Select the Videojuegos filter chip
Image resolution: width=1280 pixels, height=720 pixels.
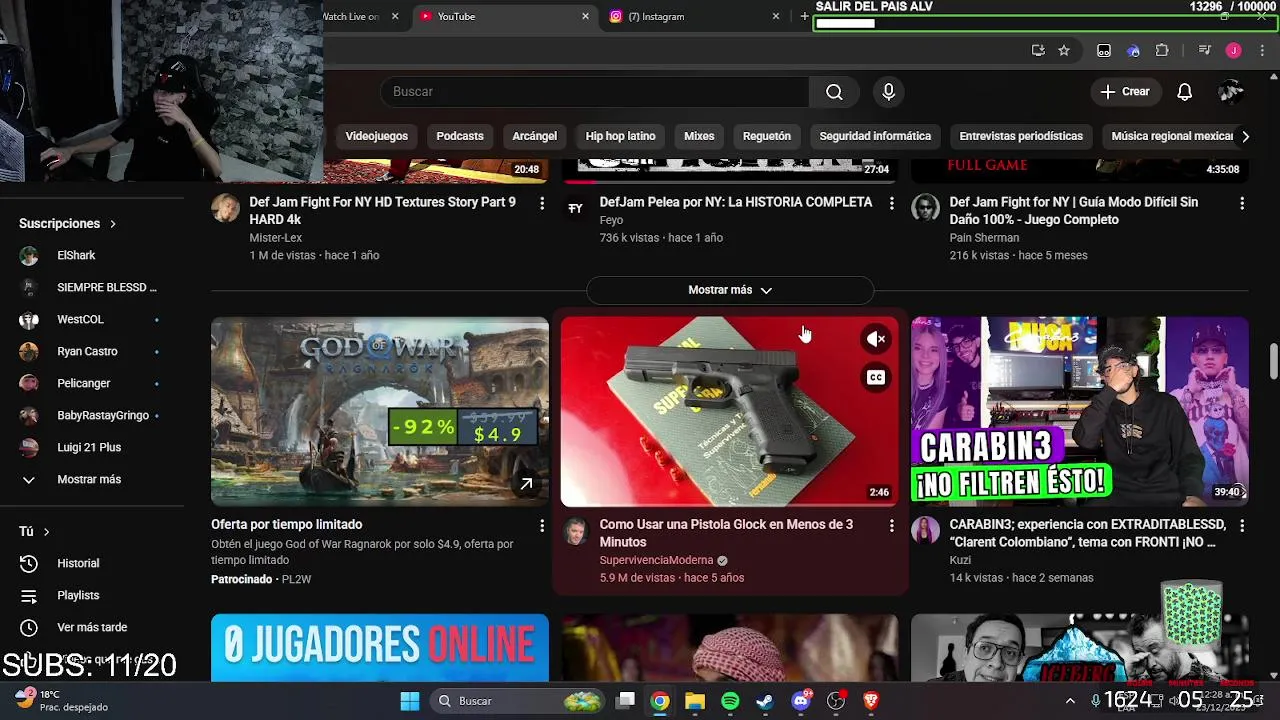(377, 136)
